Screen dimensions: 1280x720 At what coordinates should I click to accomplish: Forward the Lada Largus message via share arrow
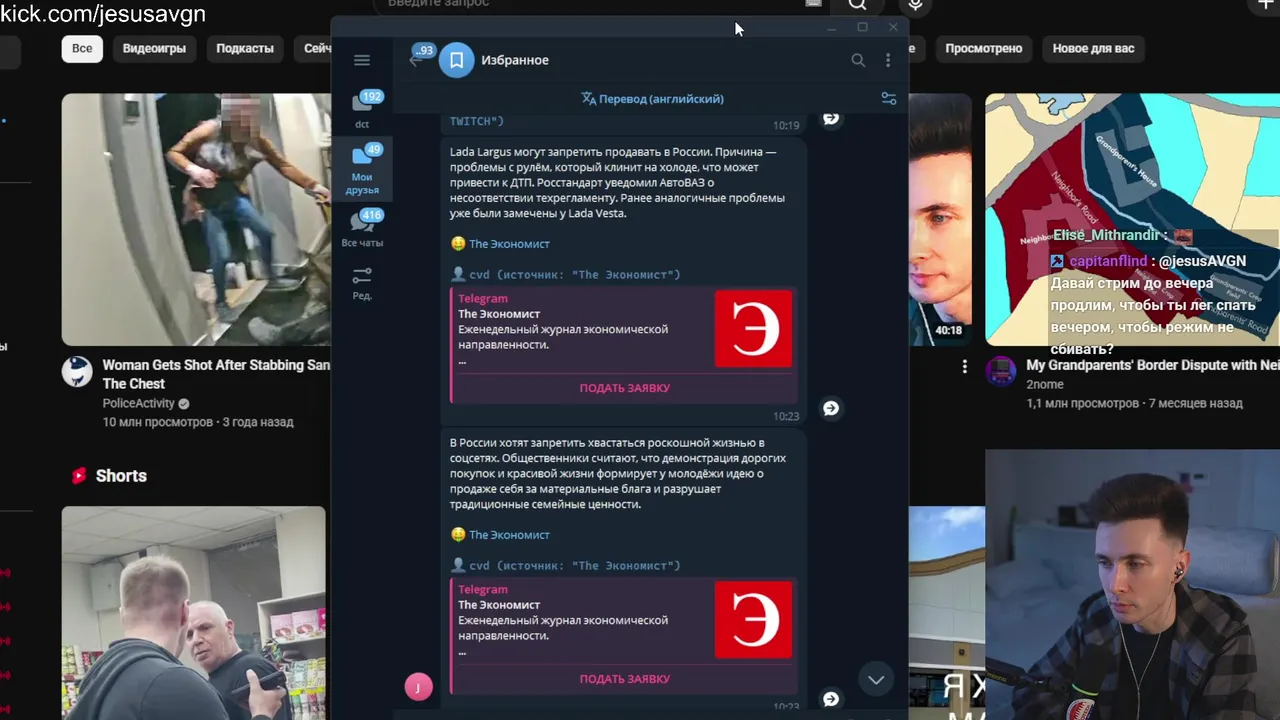point(831,408)
